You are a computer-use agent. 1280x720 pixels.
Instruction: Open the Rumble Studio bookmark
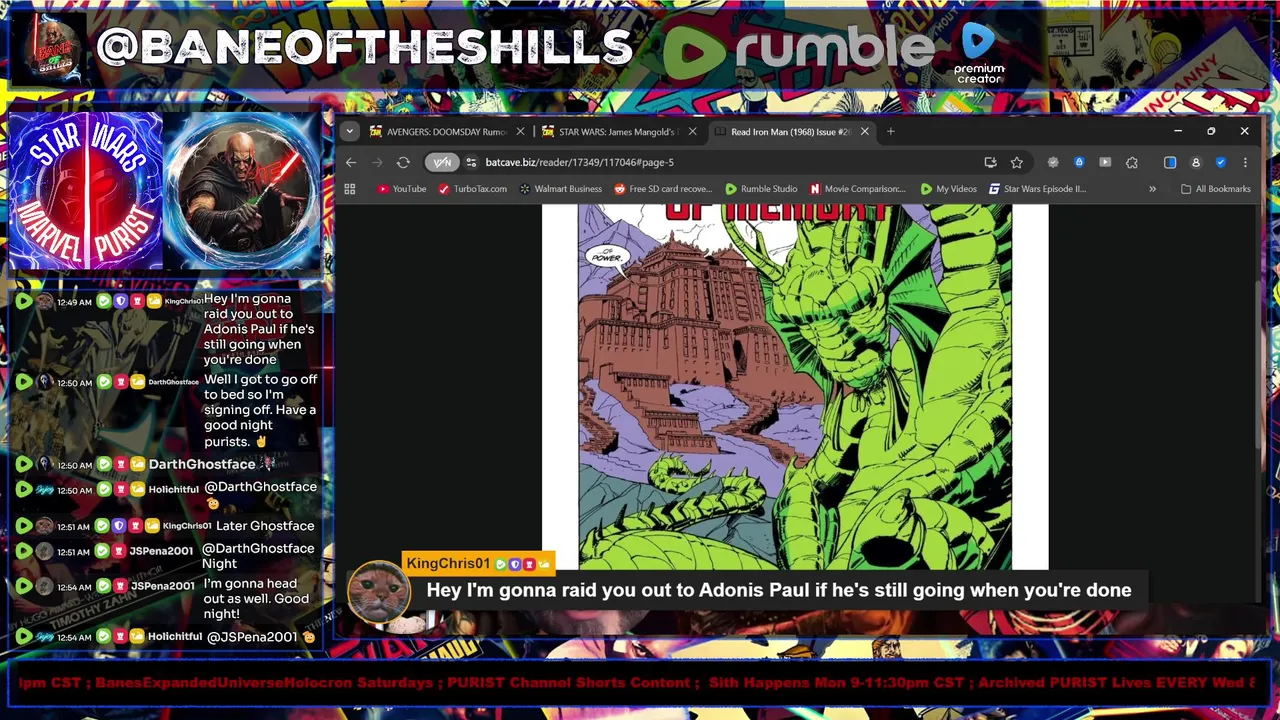761,189
